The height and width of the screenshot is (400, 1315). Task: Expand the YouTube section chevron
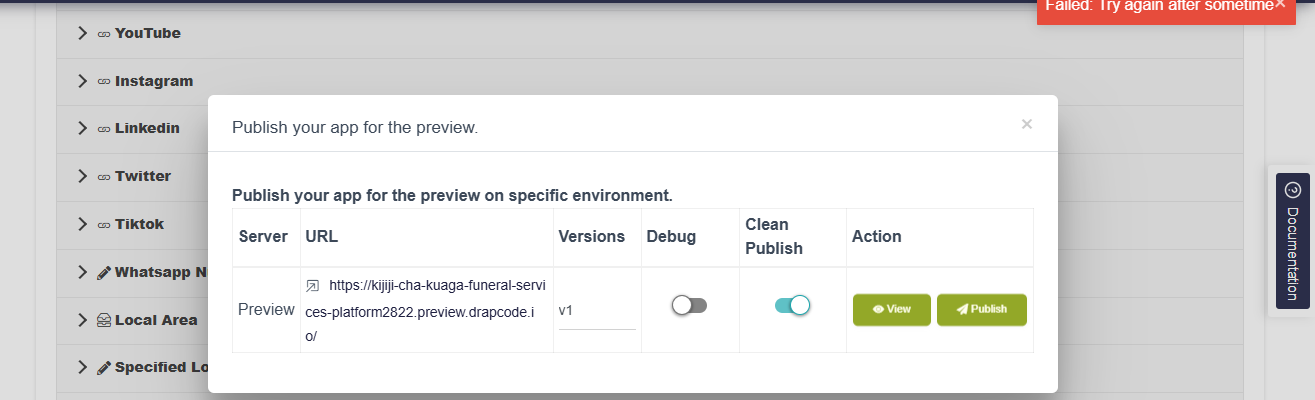point(83,33)
